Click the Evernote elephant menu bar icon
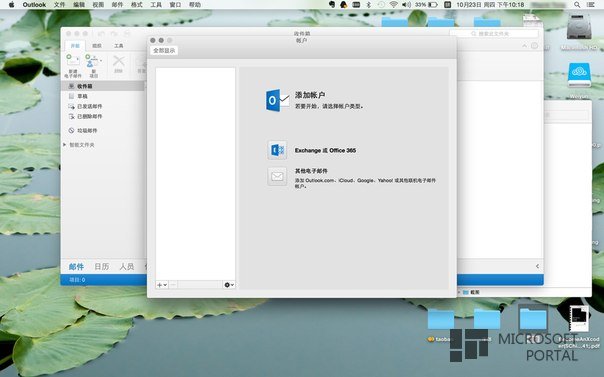This screenshot has width=604, height=377. coord(332,5)
